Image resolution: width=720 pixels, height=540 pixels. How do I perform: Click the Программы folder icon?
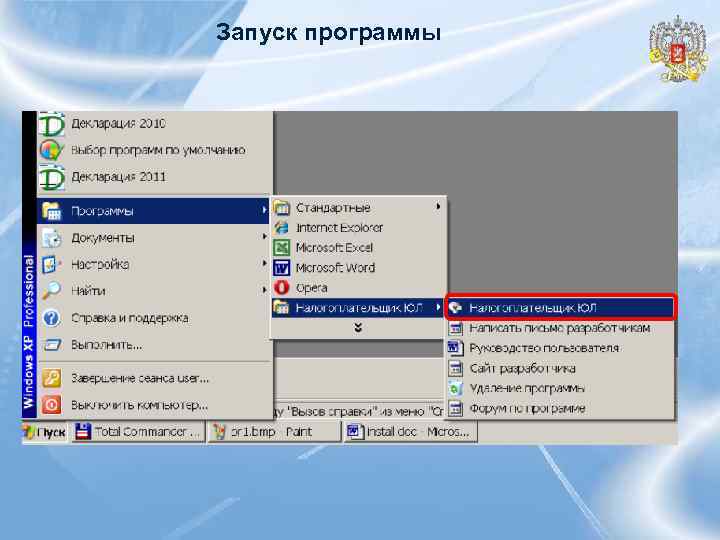click(51, 211)
